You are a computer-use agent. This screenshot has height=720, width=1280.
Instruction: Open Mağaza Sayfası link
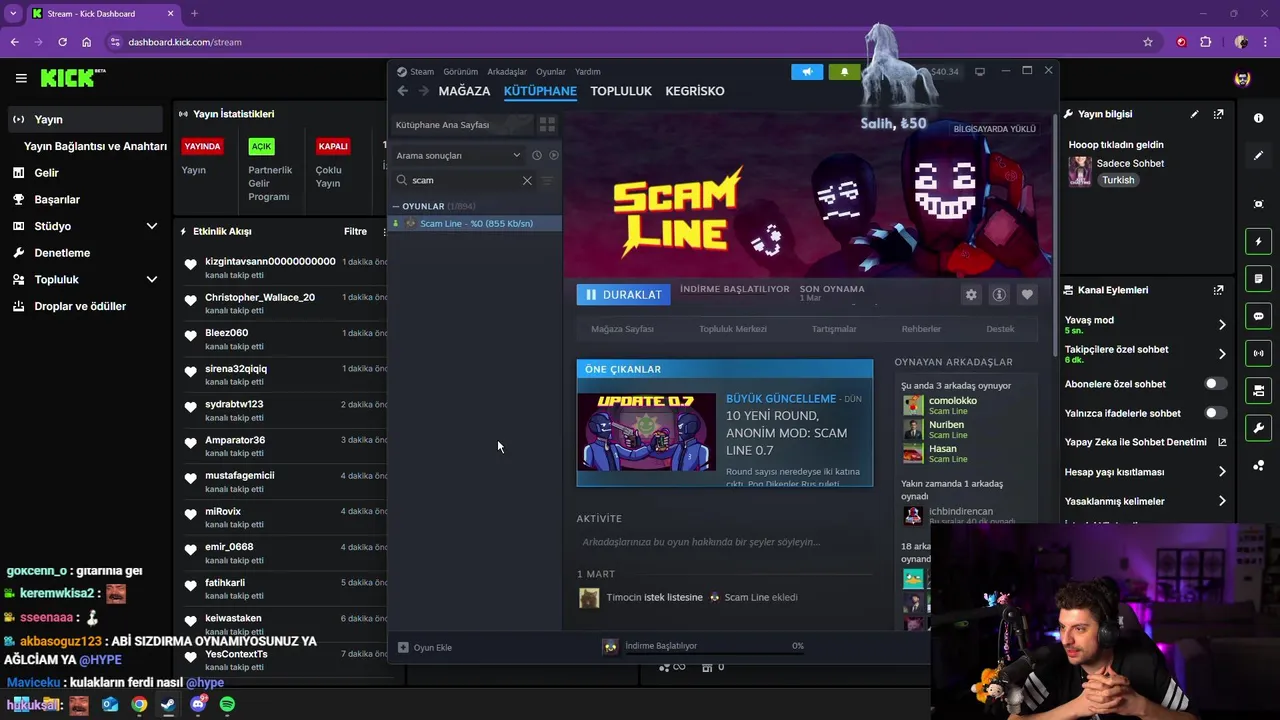click(x=622, y=329)
